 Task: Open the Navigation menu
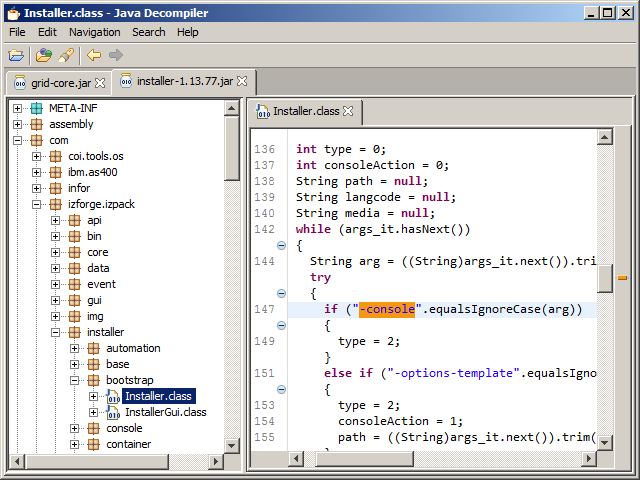coord(94,32)
